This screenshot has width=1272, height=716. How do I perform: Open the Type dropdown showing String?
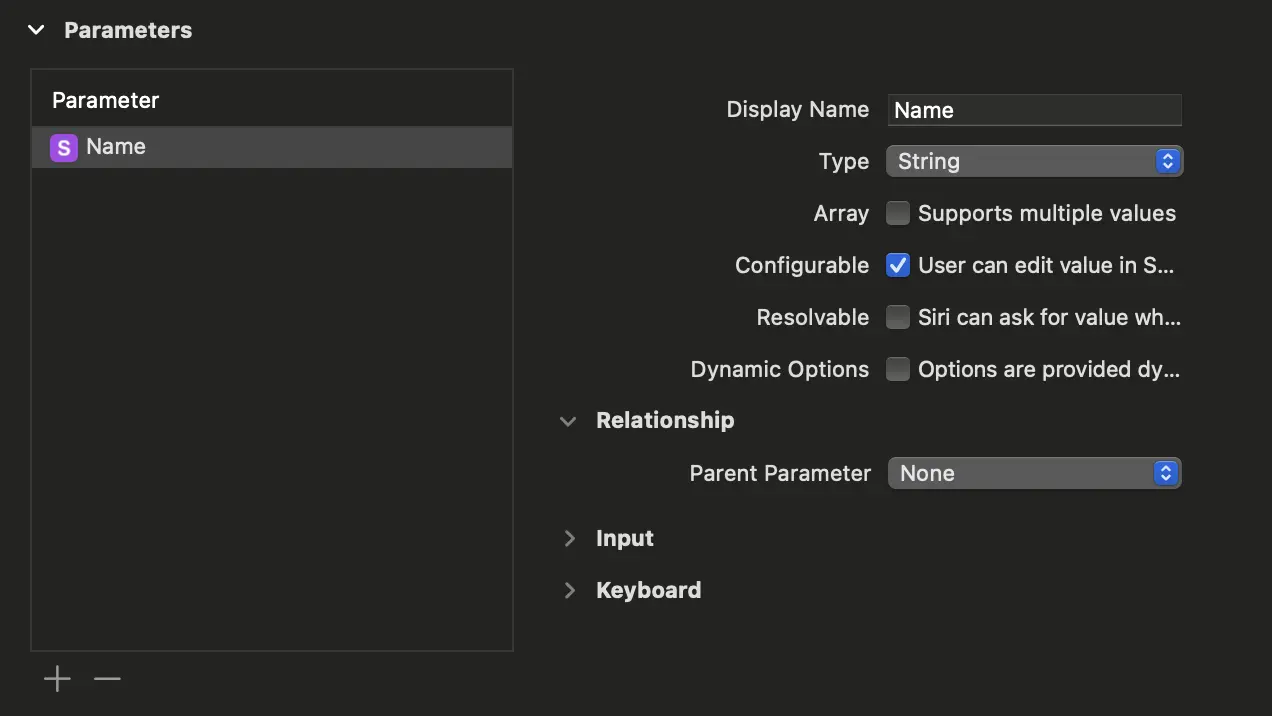tap(1034, 161)
